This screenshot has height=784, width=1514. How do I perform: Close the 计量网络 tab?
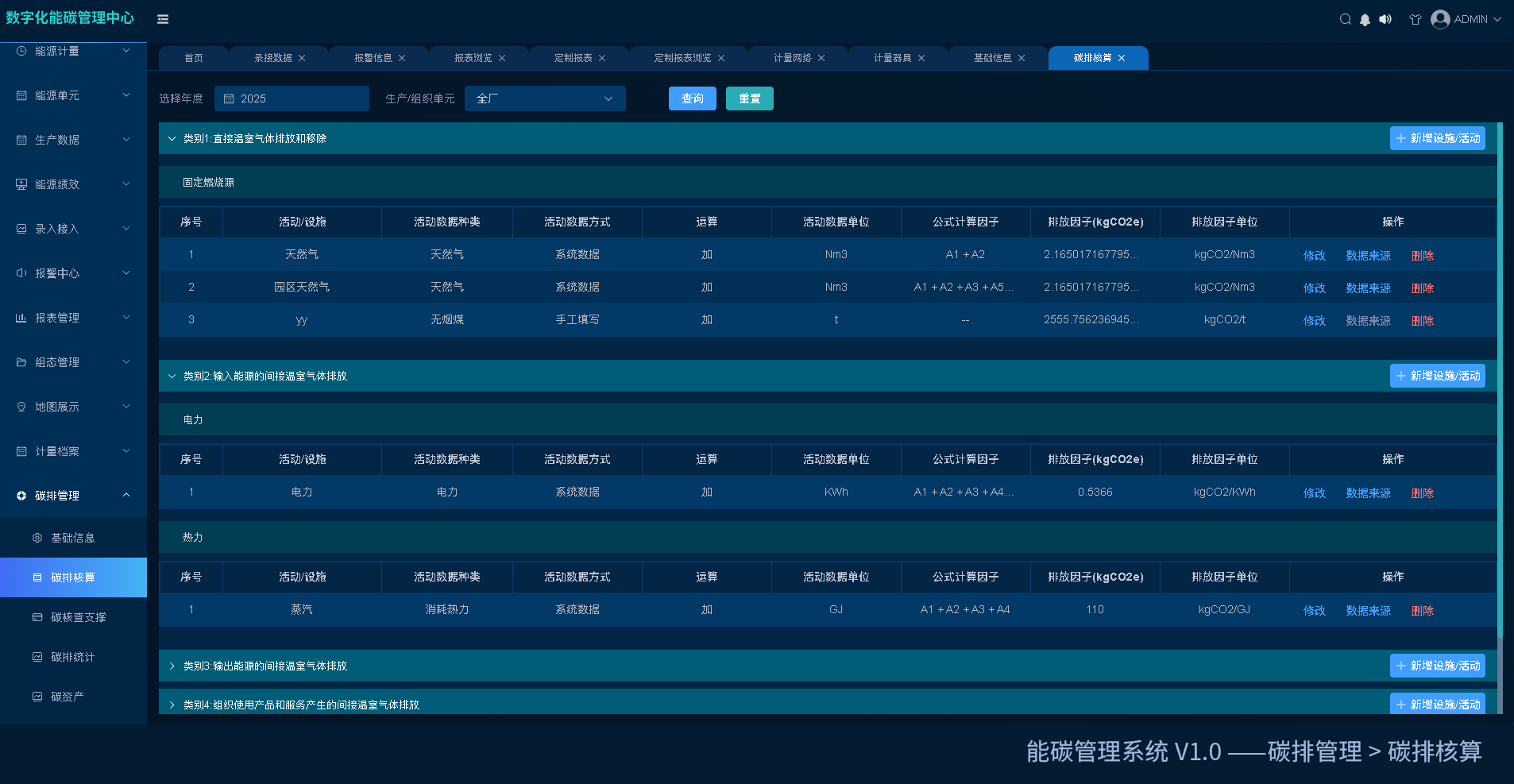[x=821, y=58]
